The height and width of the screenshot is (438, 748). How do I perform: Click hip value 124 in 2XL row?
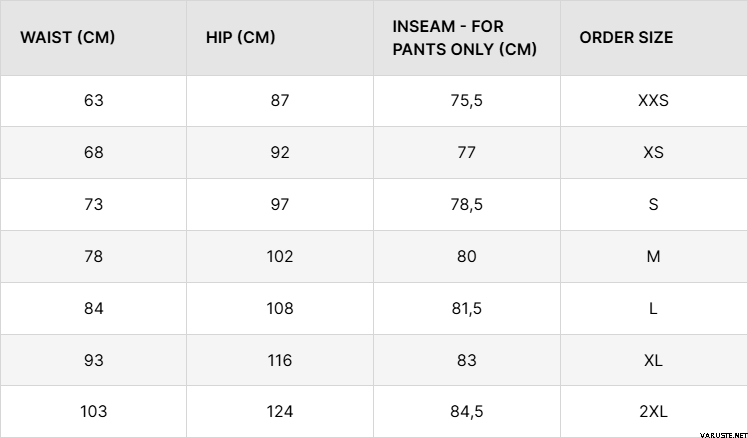(280, 411)
